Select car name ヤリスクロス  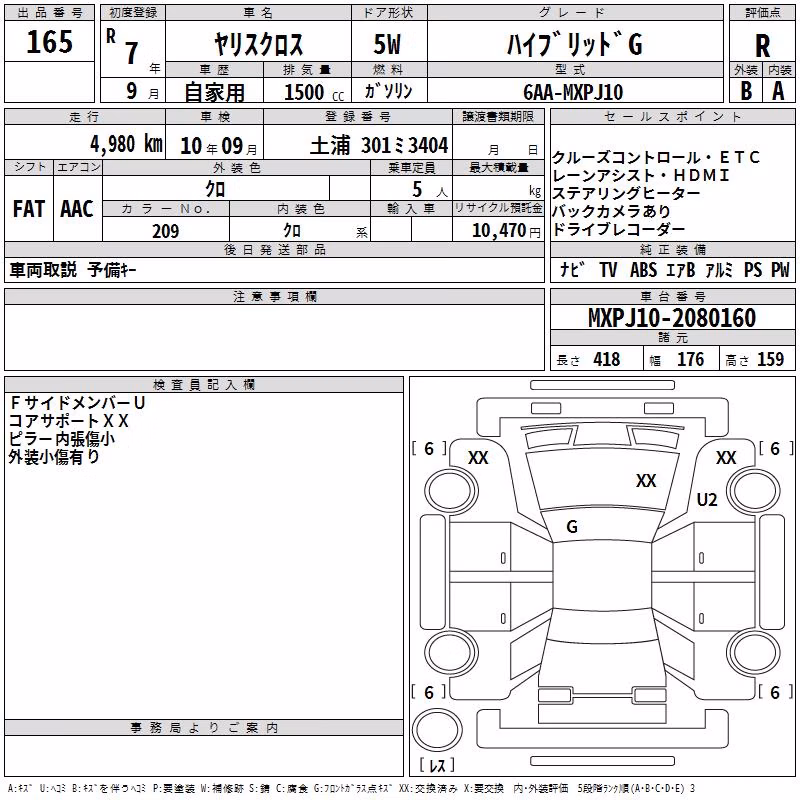(x=259, y=44)
